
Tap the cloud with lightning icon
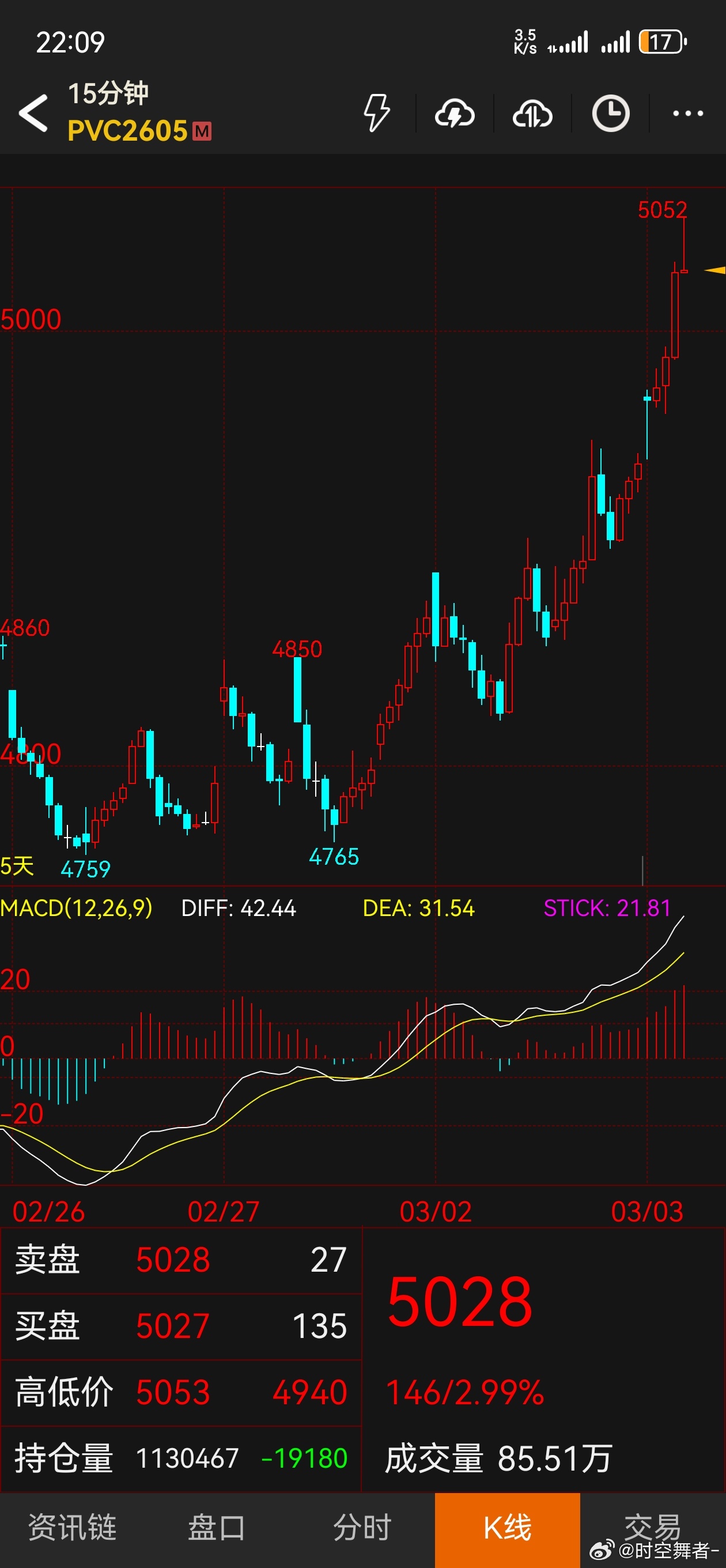click(455, 114)
